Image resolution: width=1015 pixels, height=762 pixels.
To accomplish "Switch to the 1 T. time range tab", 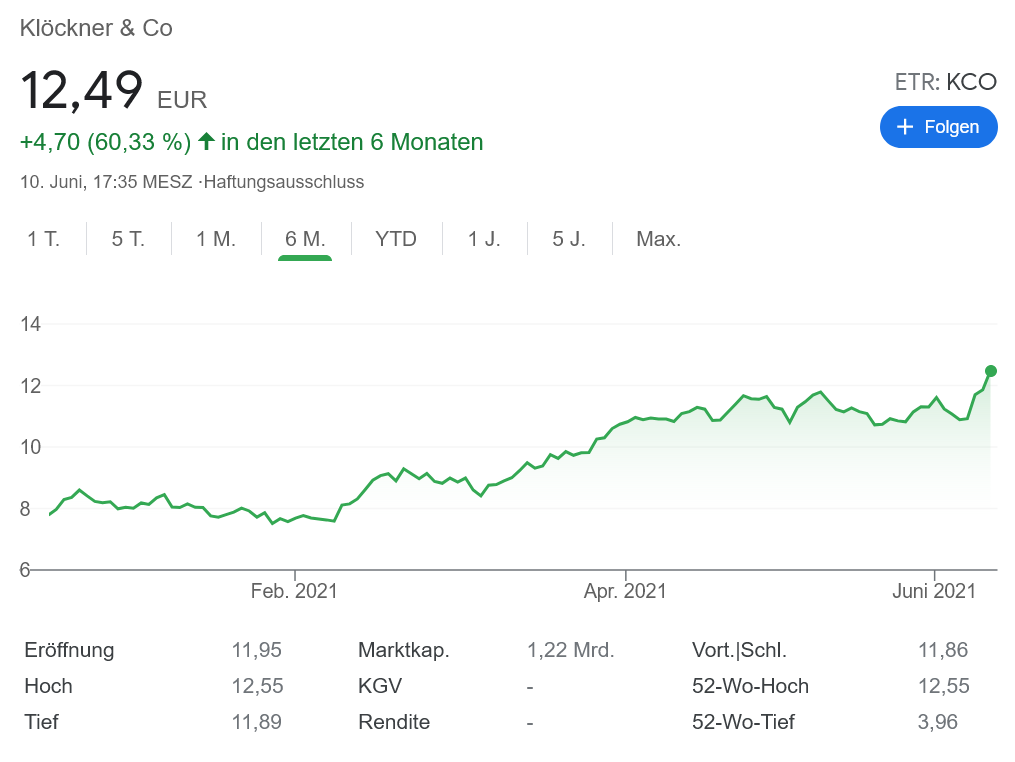I will (44, 239).
